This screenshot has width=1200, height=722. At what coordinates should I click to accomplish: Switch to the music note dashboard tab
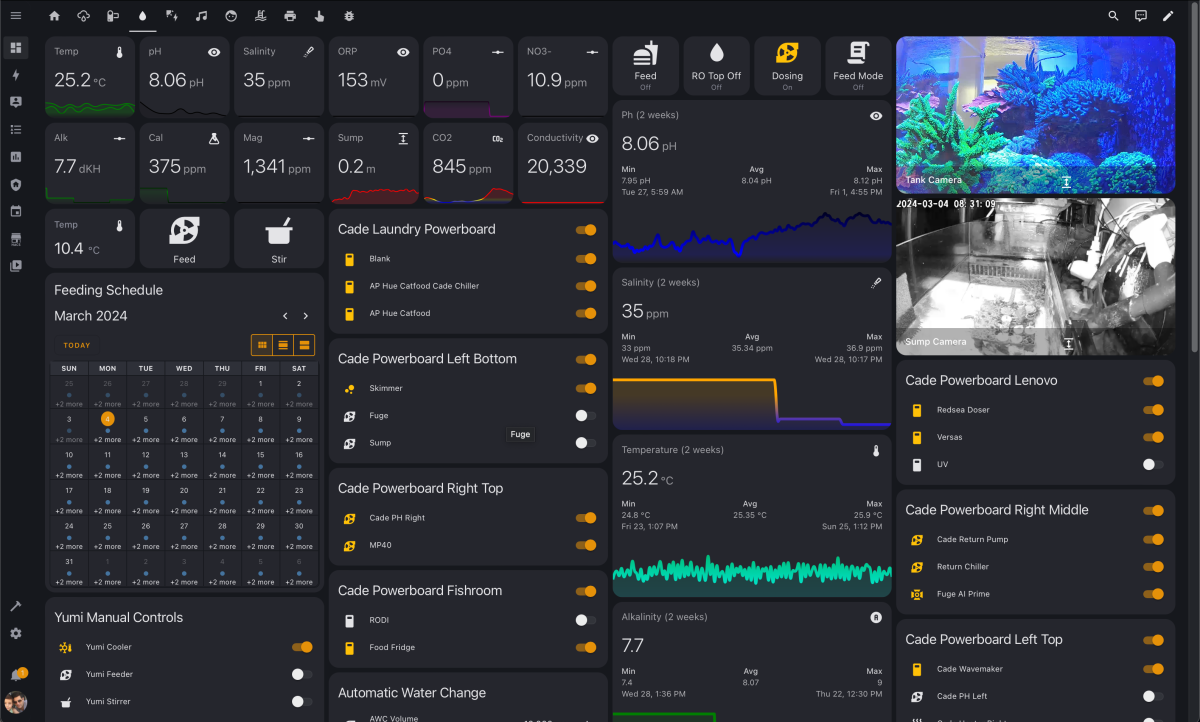click(202, 16)
